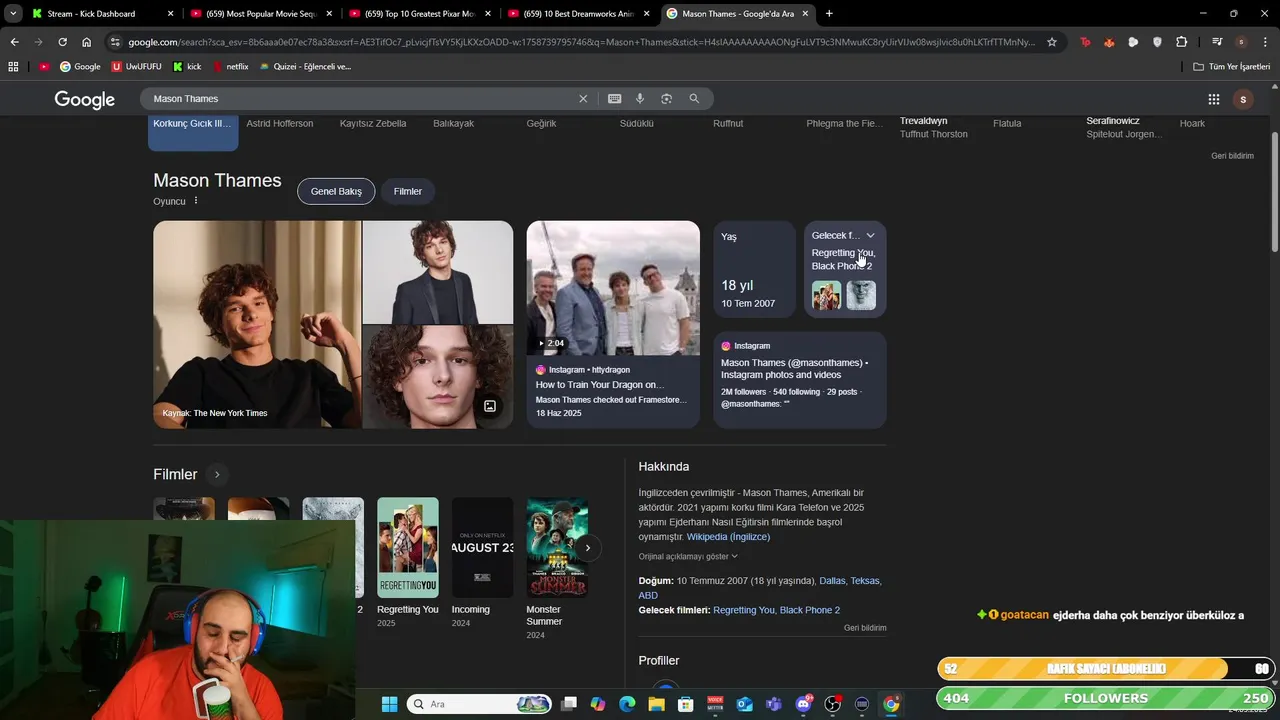The height and width of the screenshot is (720, 1280).
Task: Open File Explorer from the taskbar
Action: 656,704
